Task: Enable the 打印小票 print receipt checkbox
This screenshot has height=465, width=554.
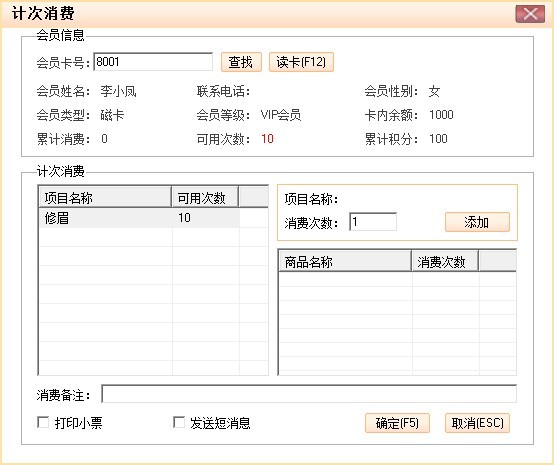Action: pos(43,422)
